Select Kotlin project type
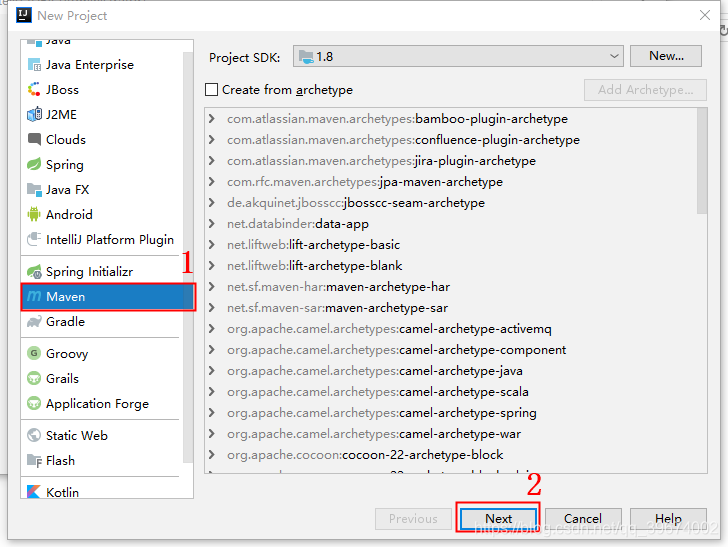Viewport: 728px width, 547px height. click(102, 490)
